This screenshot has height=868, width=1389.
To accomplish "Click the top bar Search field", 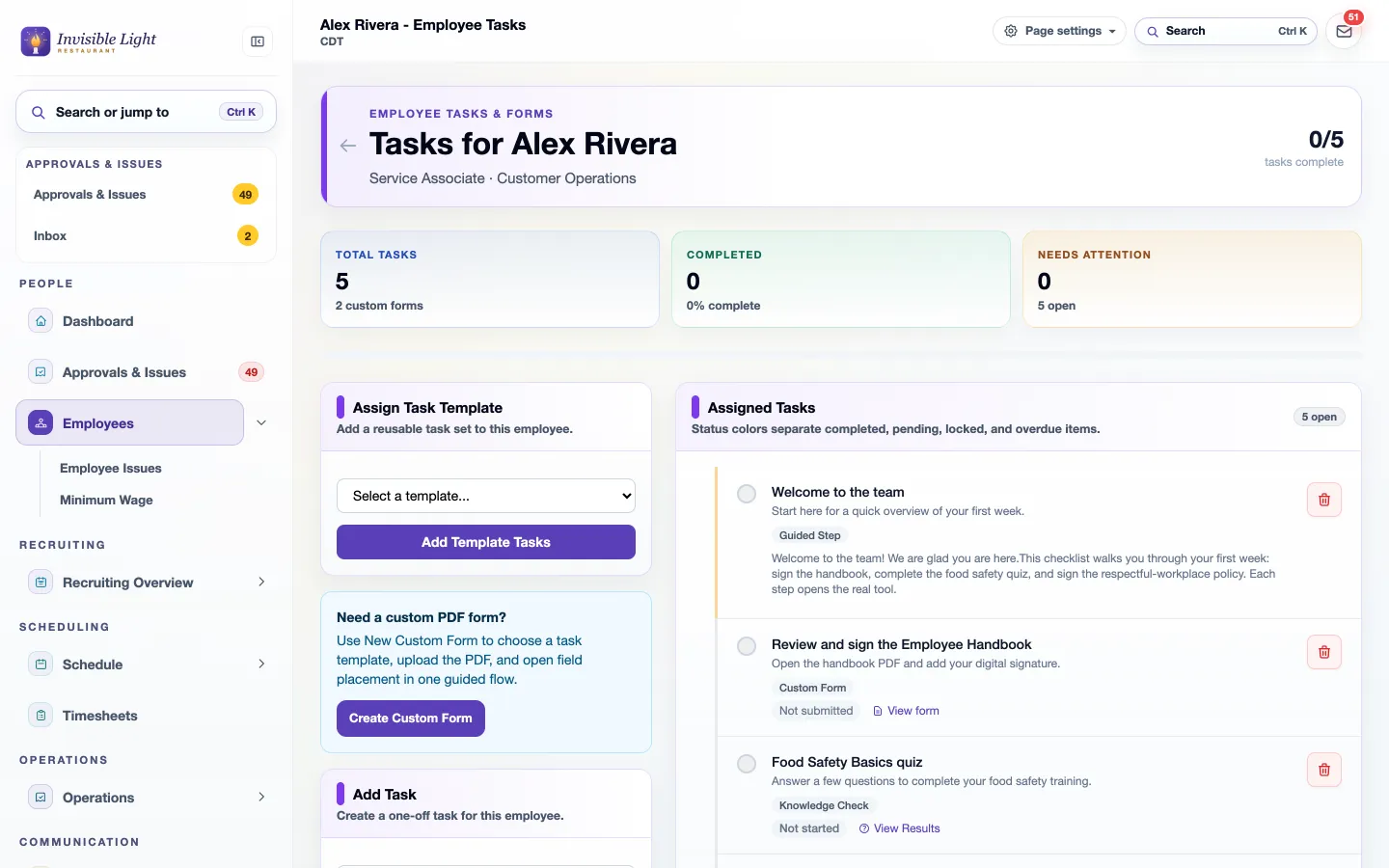I will pos(1226,31).
